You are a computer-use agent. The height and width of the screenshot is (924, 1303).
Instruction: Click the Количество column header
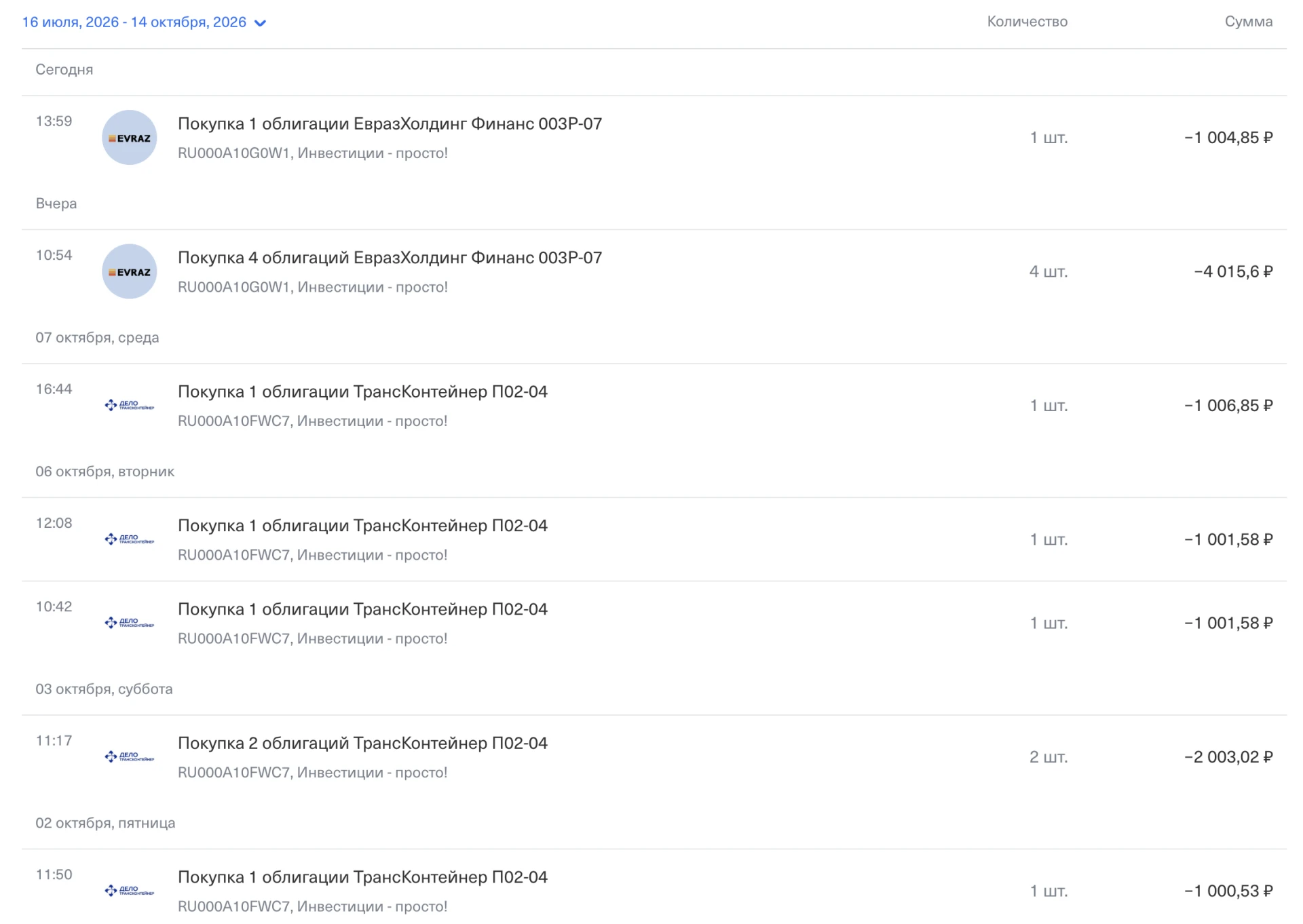click(x=1027, y=22)
